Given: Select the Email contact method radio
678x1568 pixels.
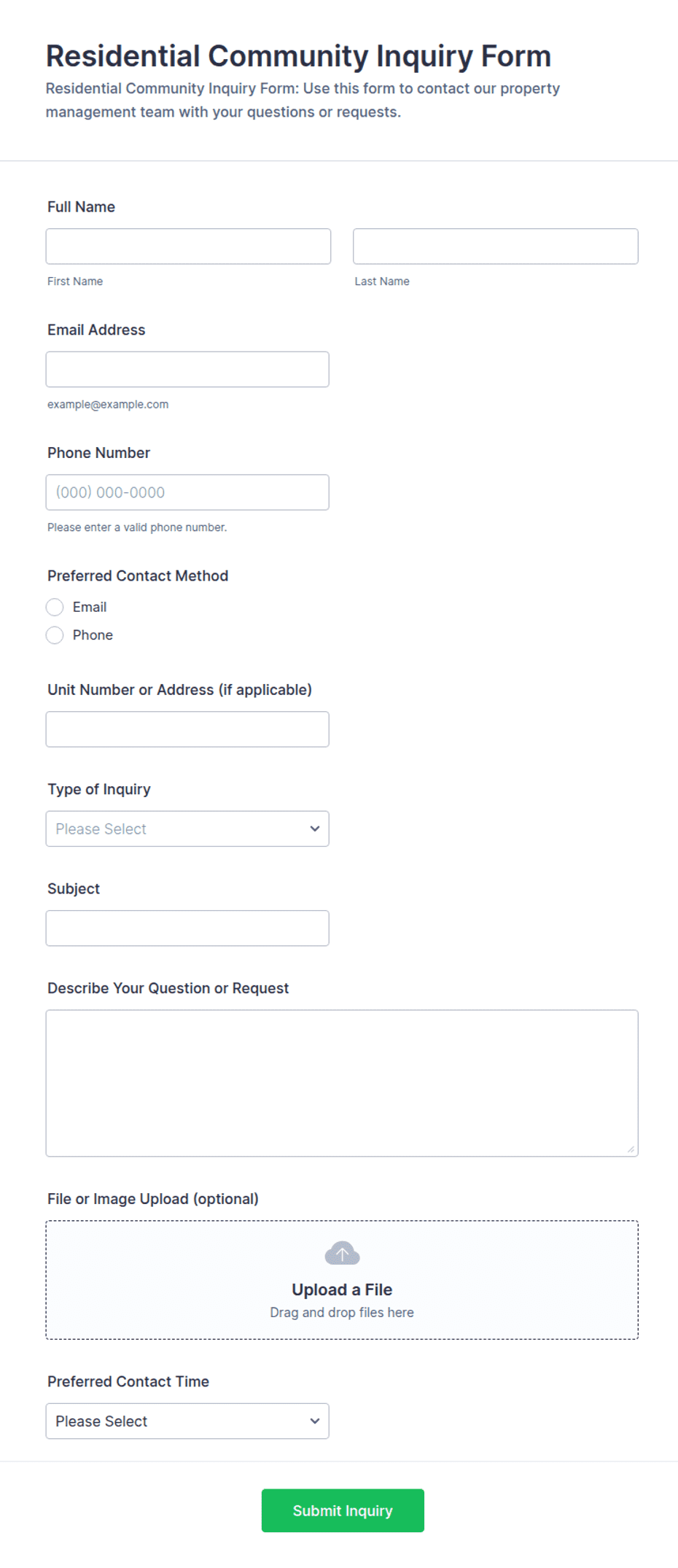Looking at the screenshot, I should pos(55,608).
